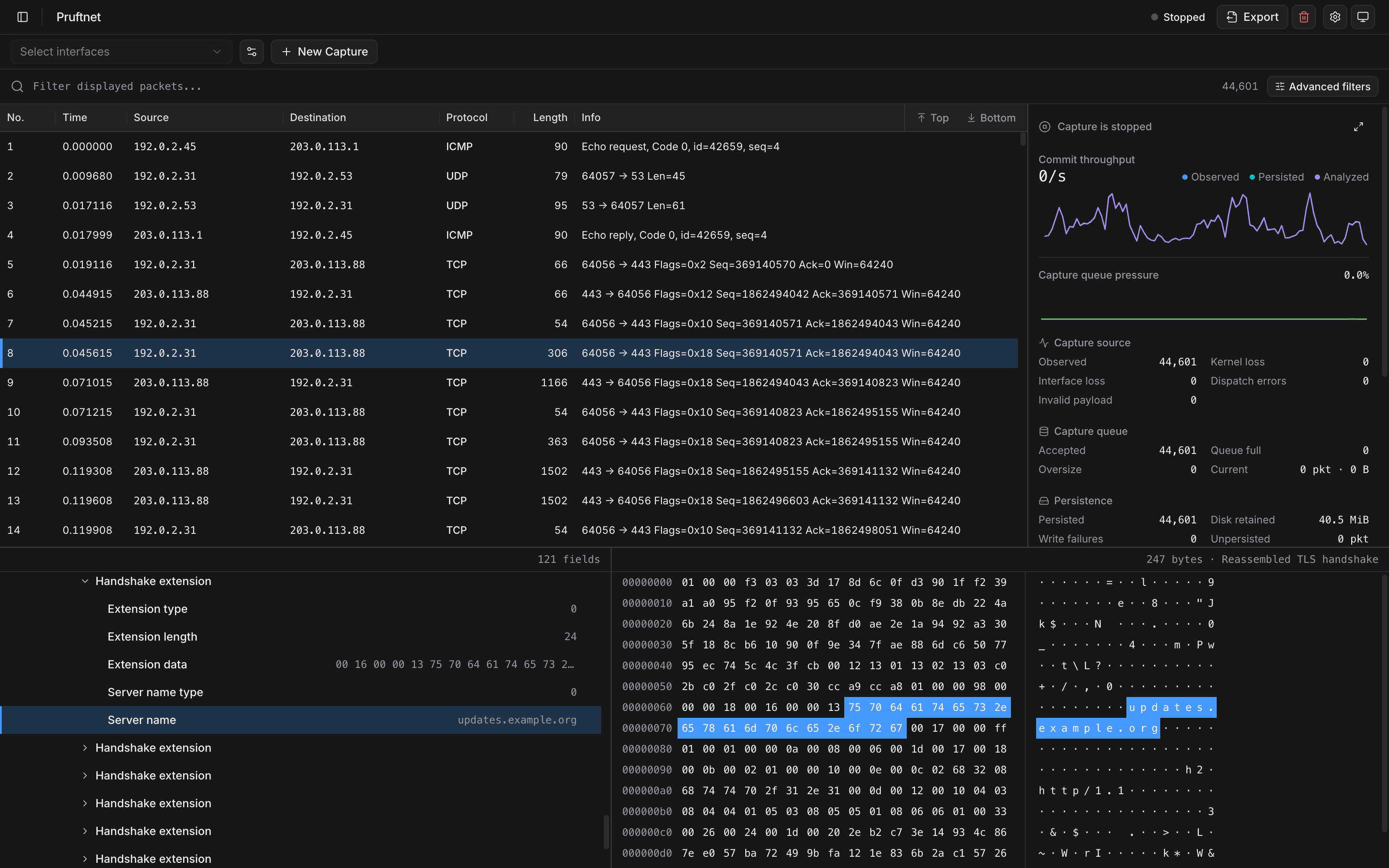This screenshot has height=868, width=1389.
Task: Focus the Filter displayed packets field
Action: tap(620, 86)
